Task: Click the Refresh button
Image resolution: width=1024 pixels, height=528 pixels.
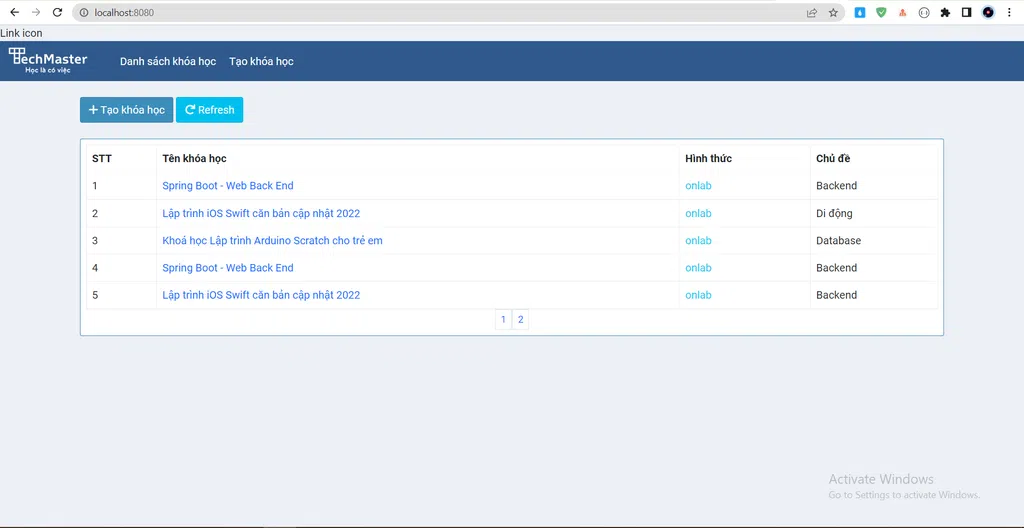Action: [210, 110]
